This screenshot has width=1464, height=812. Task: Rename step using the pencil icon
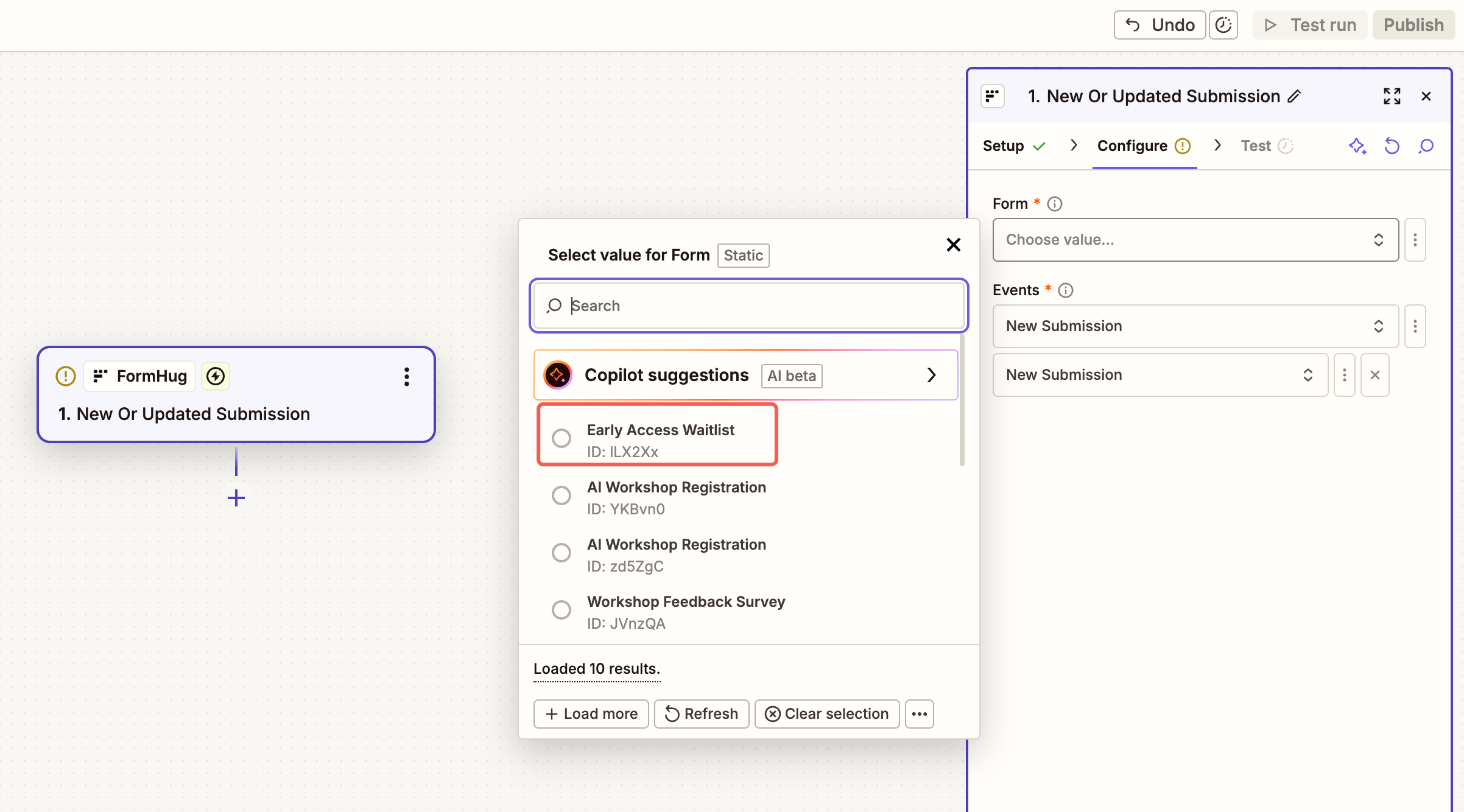click(1295, 96)
